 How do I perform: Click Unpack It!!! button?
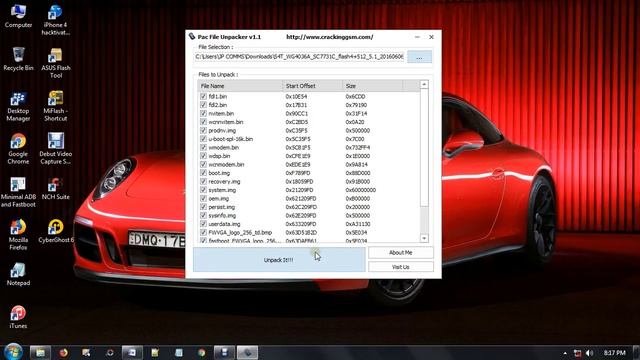(x=279, y=260)
